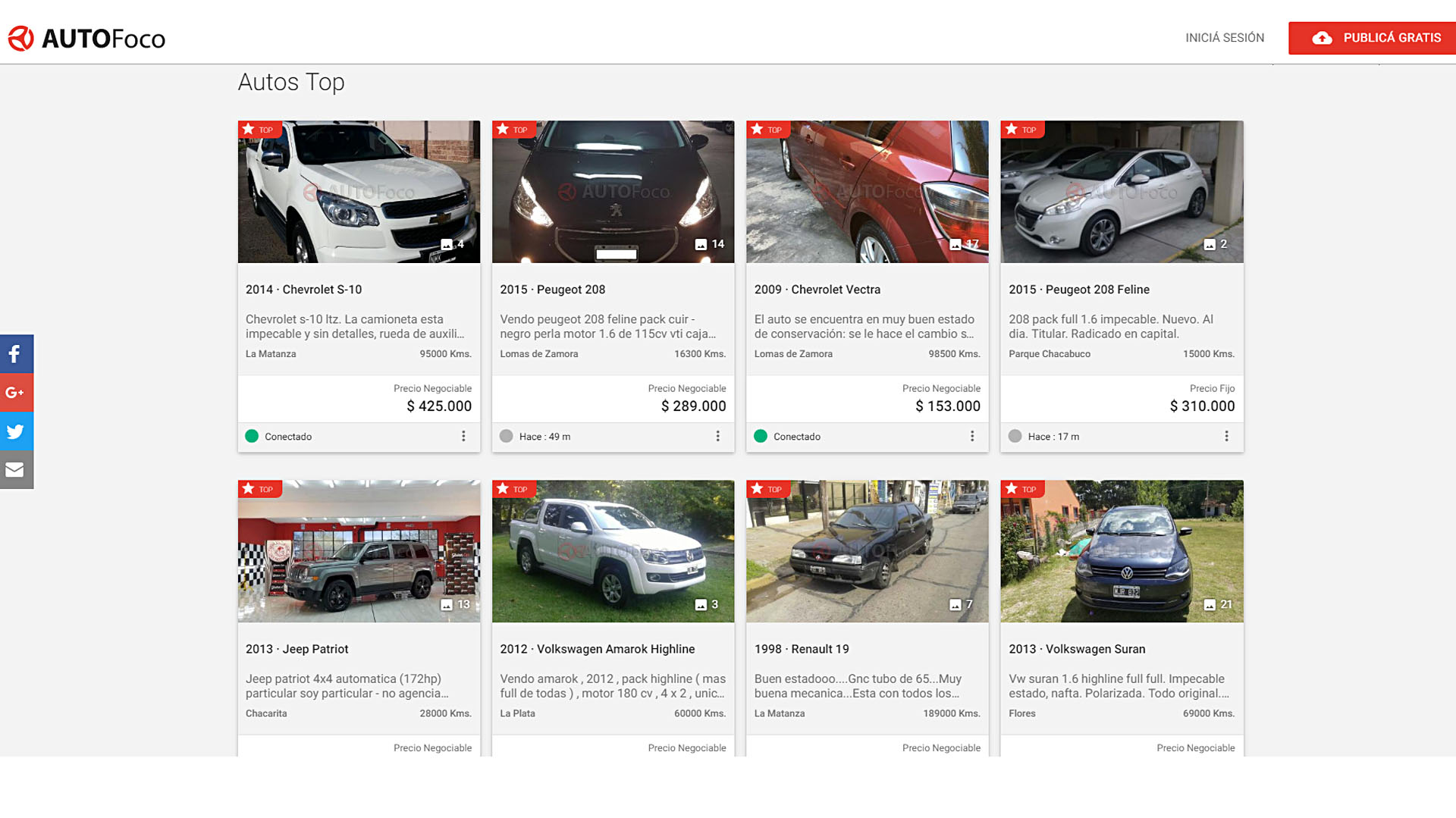Click the Chevrolet s-10 ltz description text

pyautogui.click(x=355, y=327)
